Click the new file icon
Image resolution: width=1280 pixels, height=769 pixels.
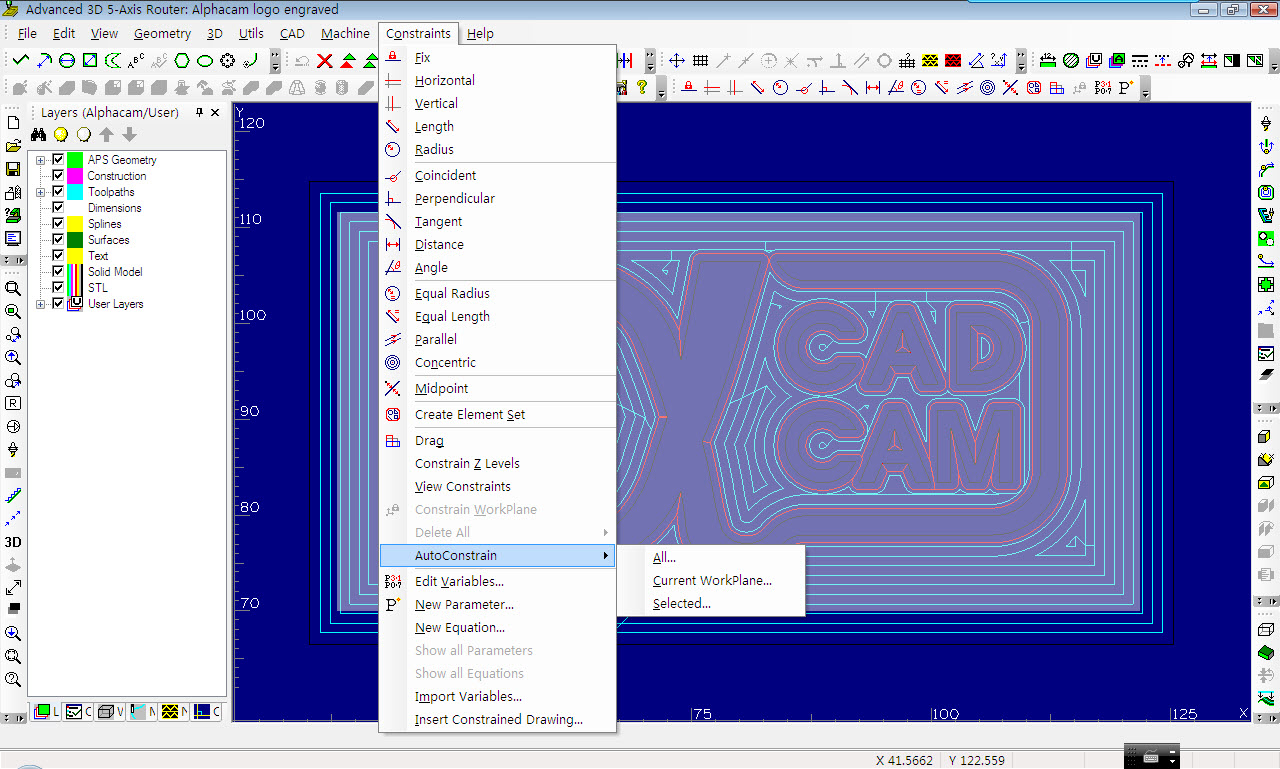click(13, 123)
